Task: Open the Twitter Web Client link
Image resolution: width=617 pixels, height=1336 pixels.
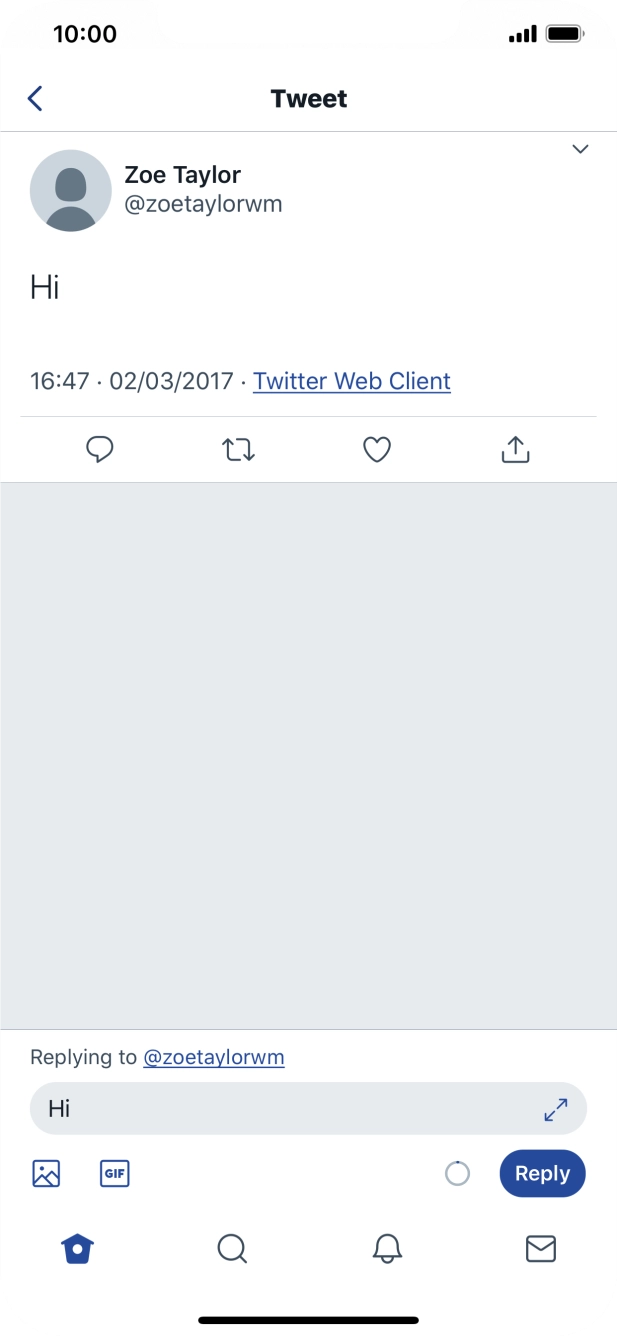Action: [x=351, y=381]
